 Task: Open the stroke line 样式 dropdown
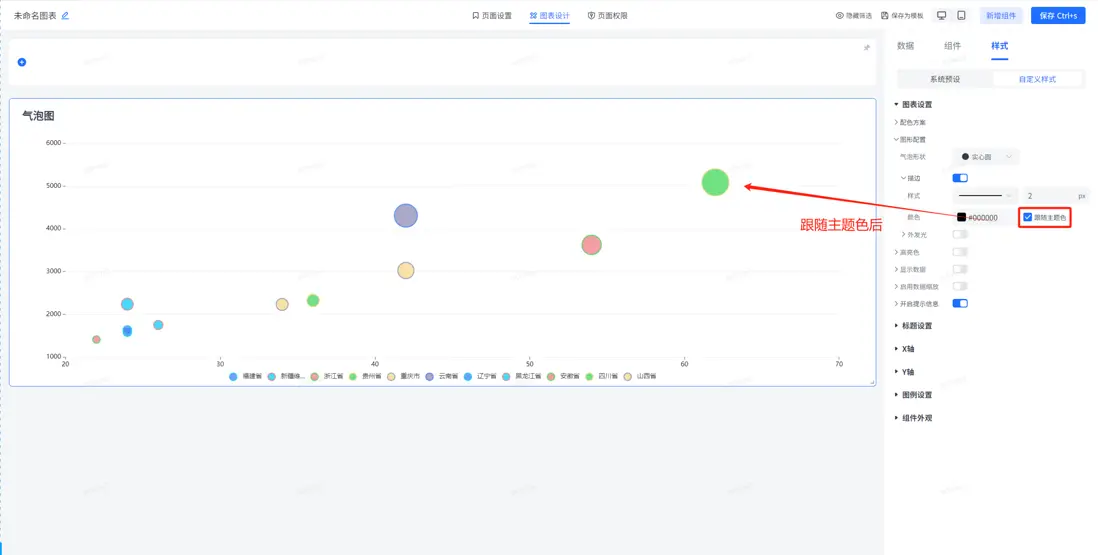985,196
